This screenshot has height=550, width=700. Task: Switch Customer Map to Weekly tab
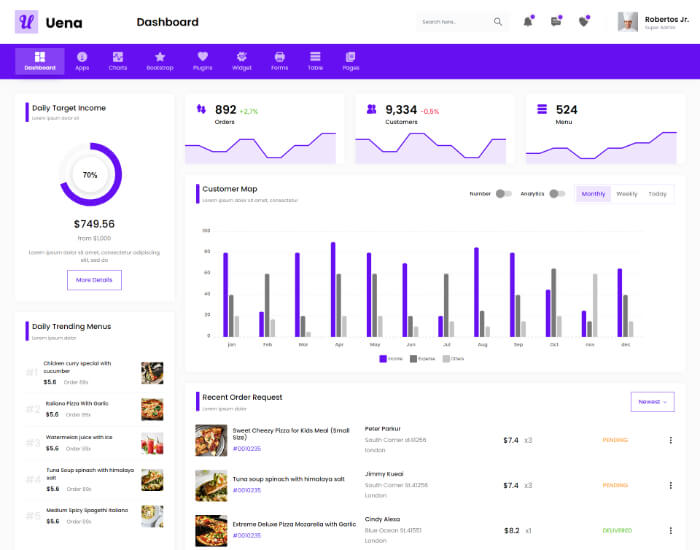(x=627, y=194)
